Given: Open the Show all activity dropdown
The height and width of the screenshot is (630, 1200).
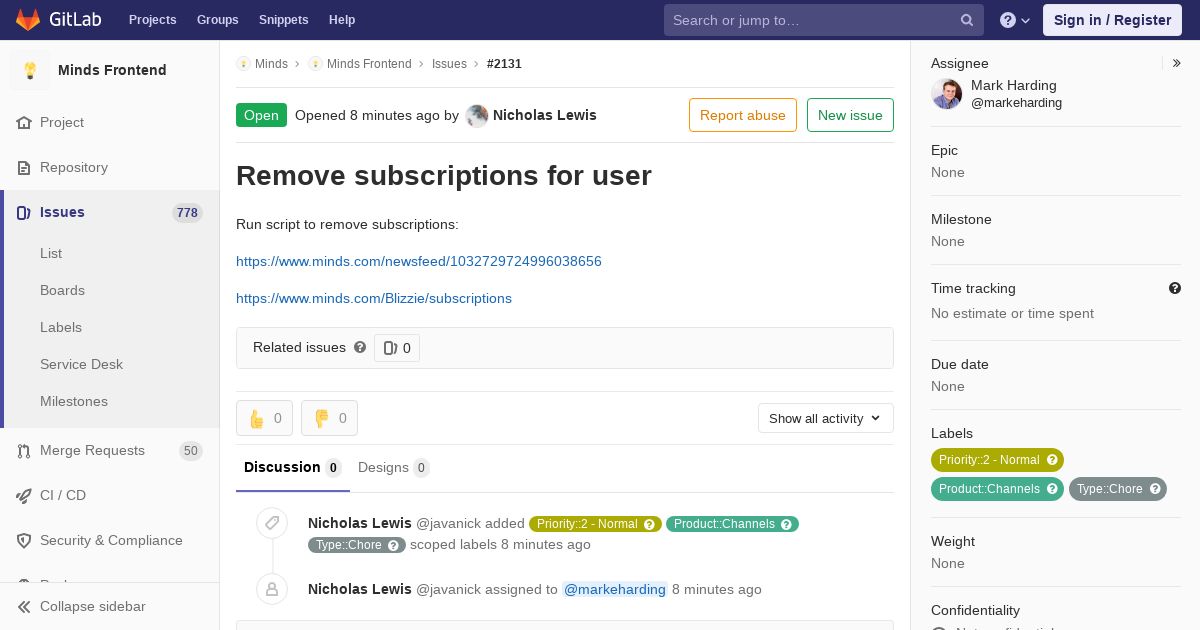Looking at the screenshot, I should pos(826,418).
